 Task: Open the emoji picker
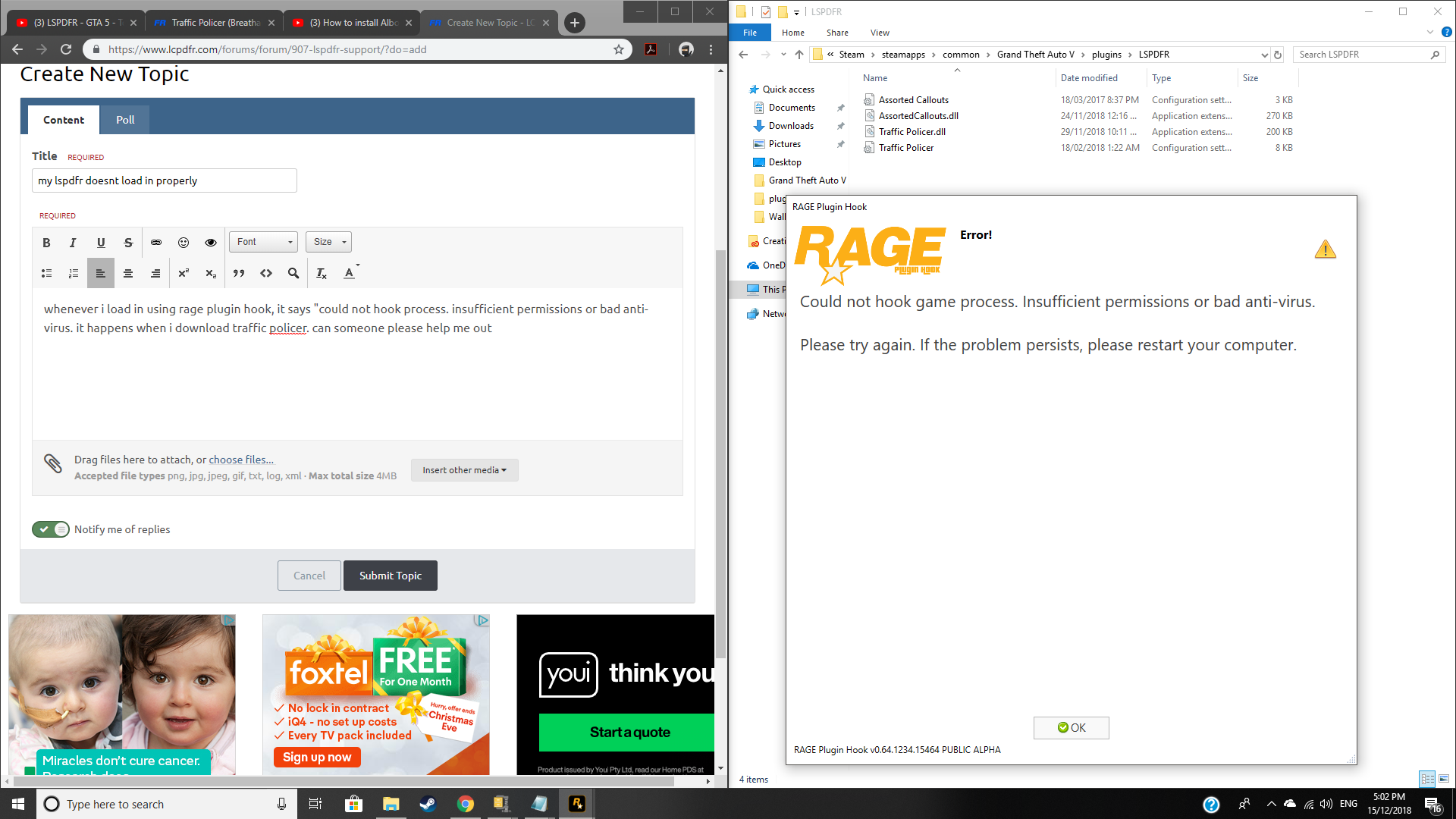click(183, 243)
